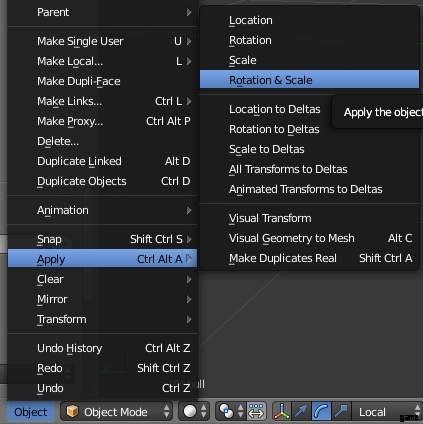Open the Object Mode dropdown
Viewport: 423px width, 424px height.
pos(116,412)
